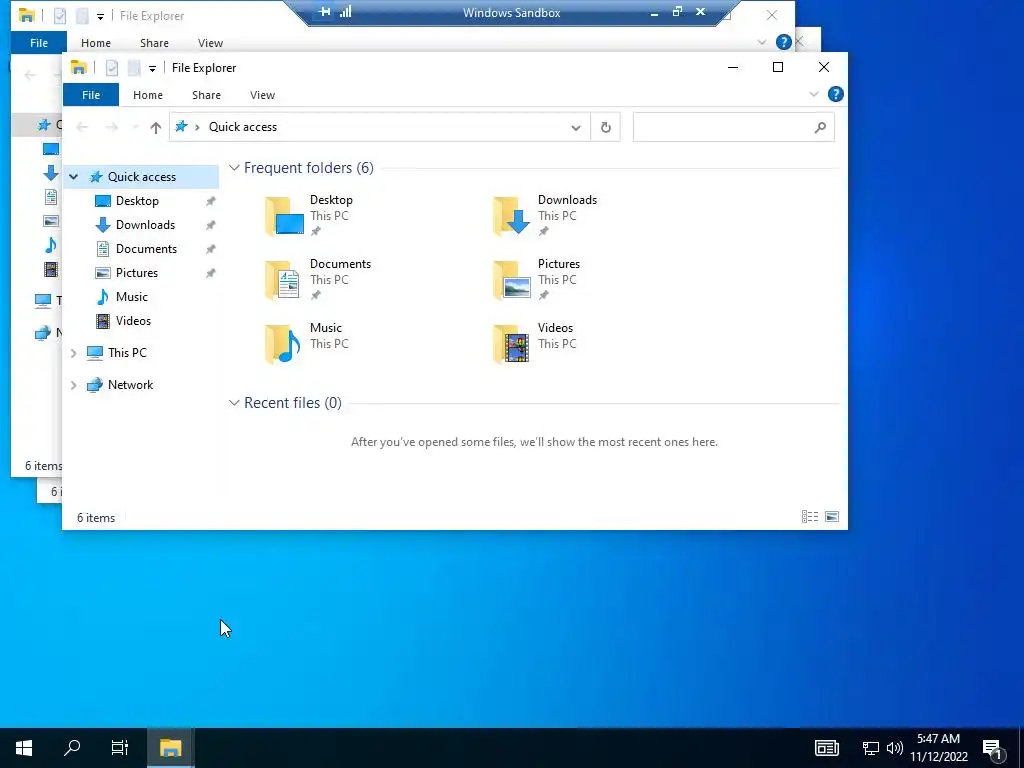The height and width of the screenshot is (768, 1024).
Task: Open the address bar history dropdown
Action: pyautogui.click(x=575, y=127)
